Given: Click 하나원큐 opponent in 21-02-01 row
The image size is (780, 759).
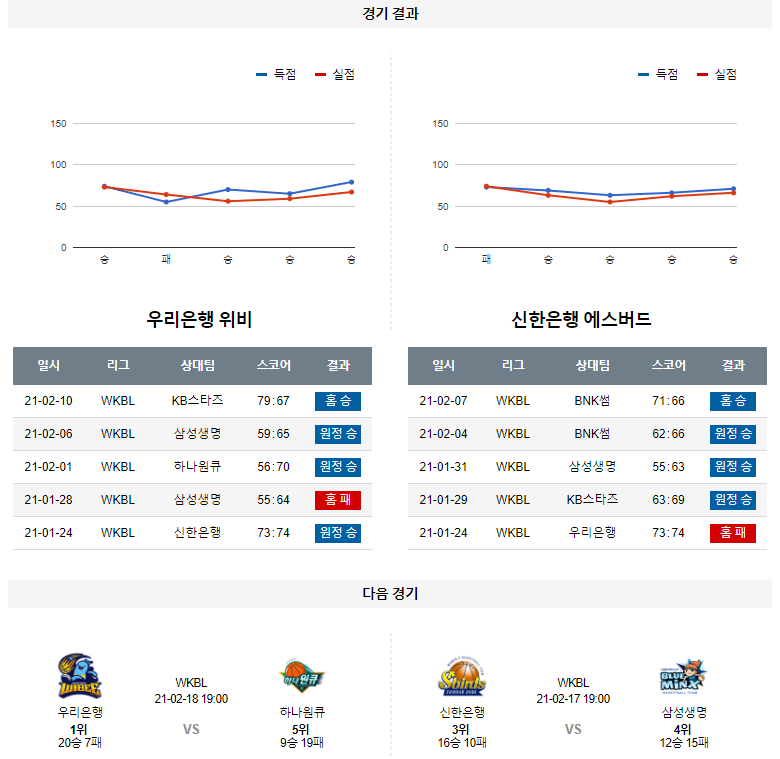Looking at the screenshot, I should 197,467.
